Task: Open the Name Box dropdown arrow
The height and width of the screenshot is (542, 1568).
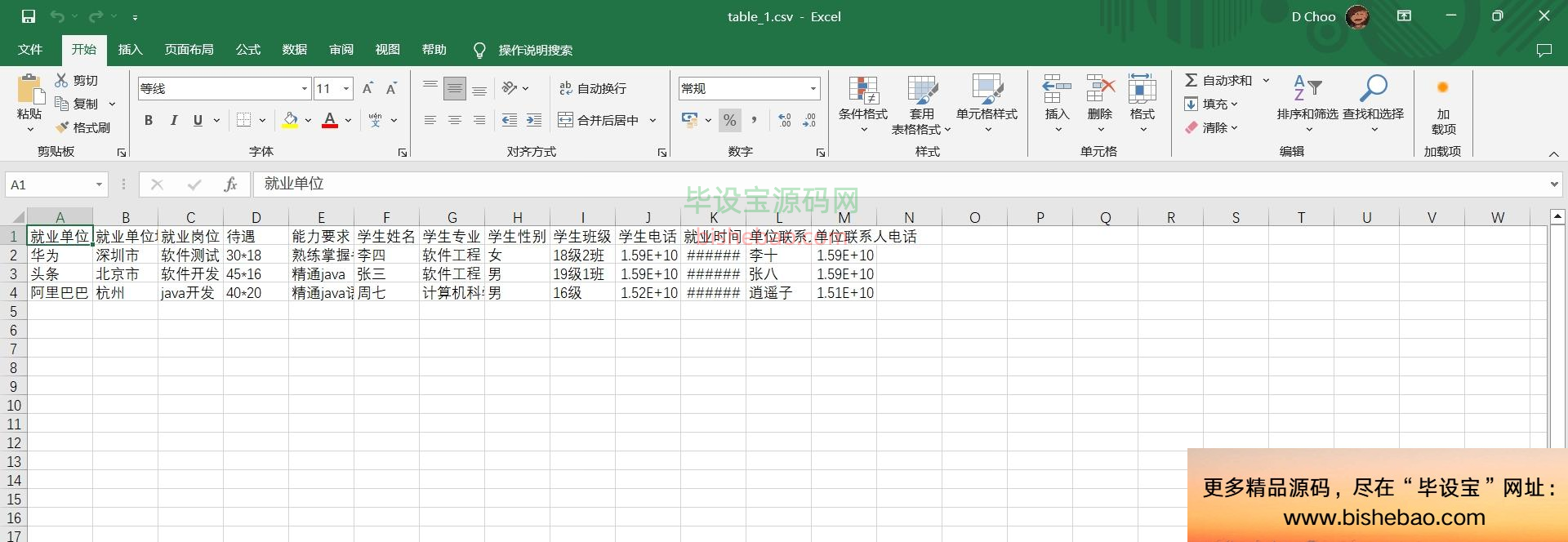Action: (x=99, y=184)
